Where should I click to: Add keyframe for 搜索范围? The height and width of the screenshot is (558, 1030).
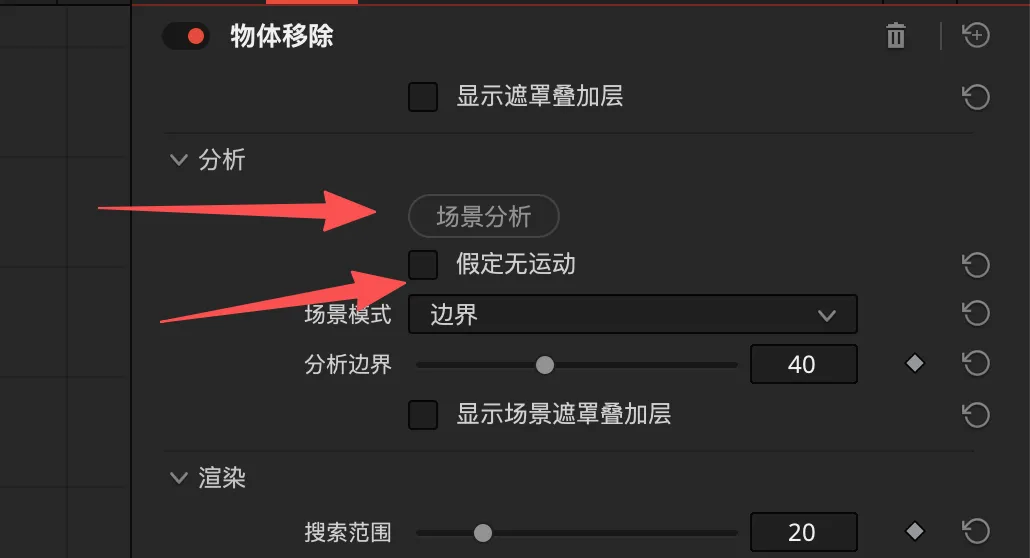[914, 531]
